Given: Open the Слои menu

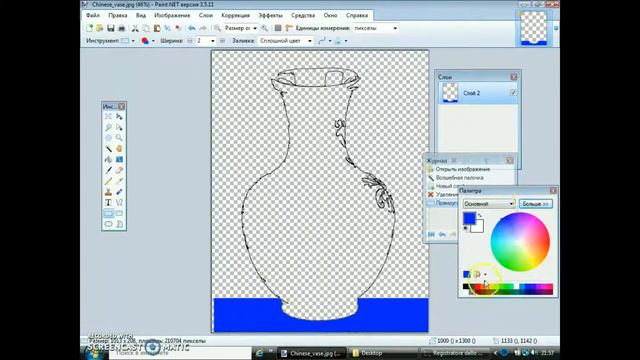Looking at the screenshot, I should (x=206, y=15).
